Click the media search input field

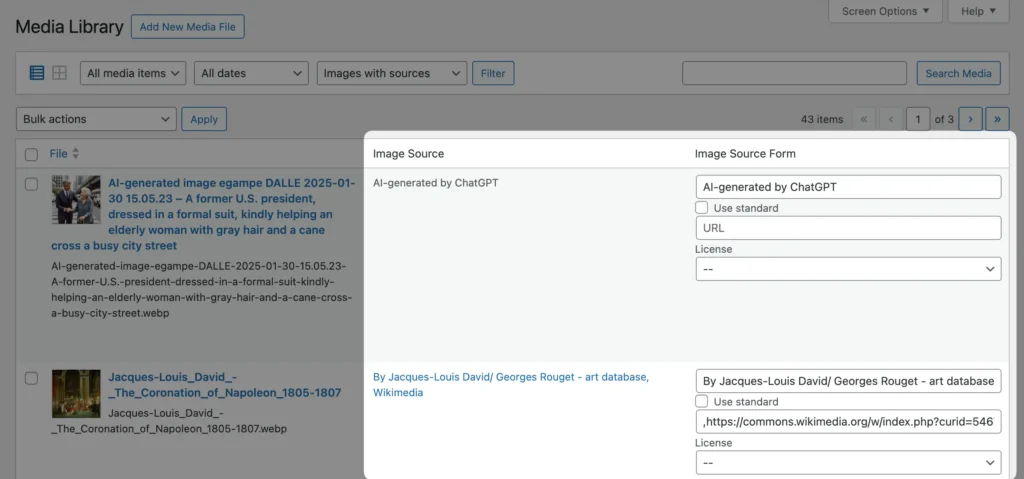794,73
